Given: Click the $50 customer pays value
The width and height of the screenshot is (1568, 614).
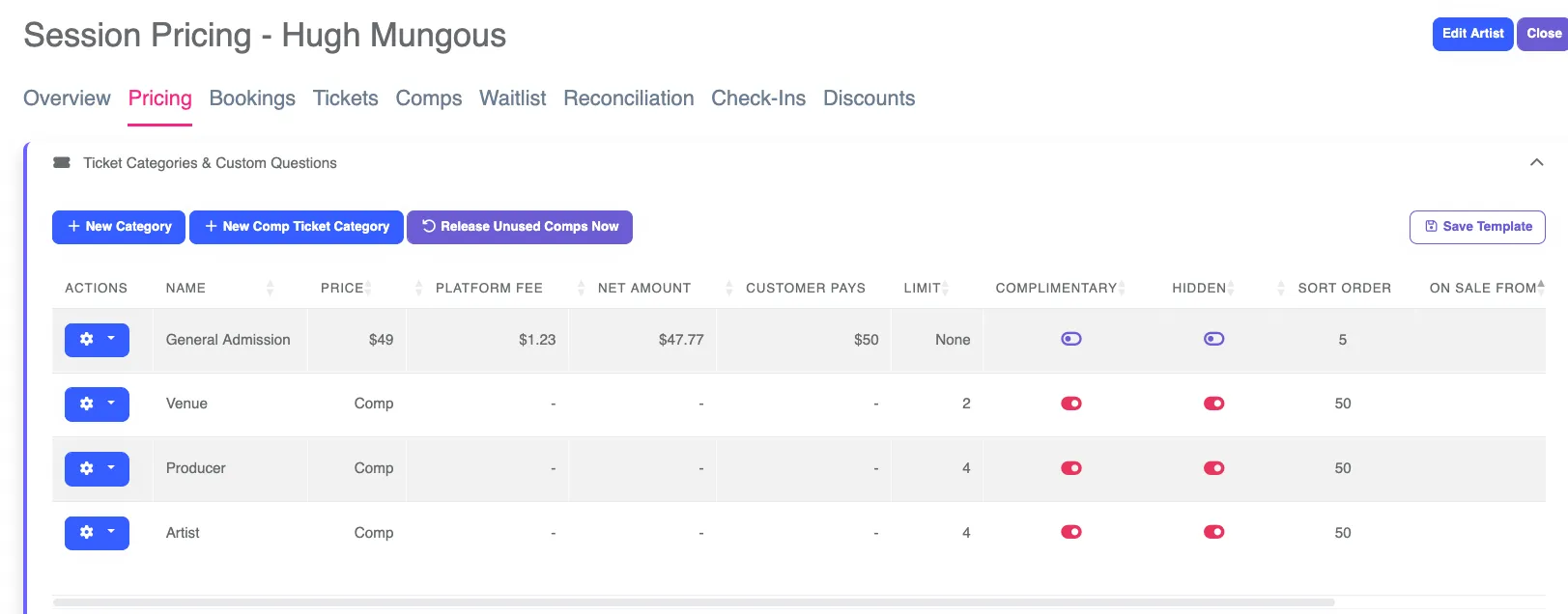Looking at the screenshot, I should pyautogui.click(x=867, y=340).
